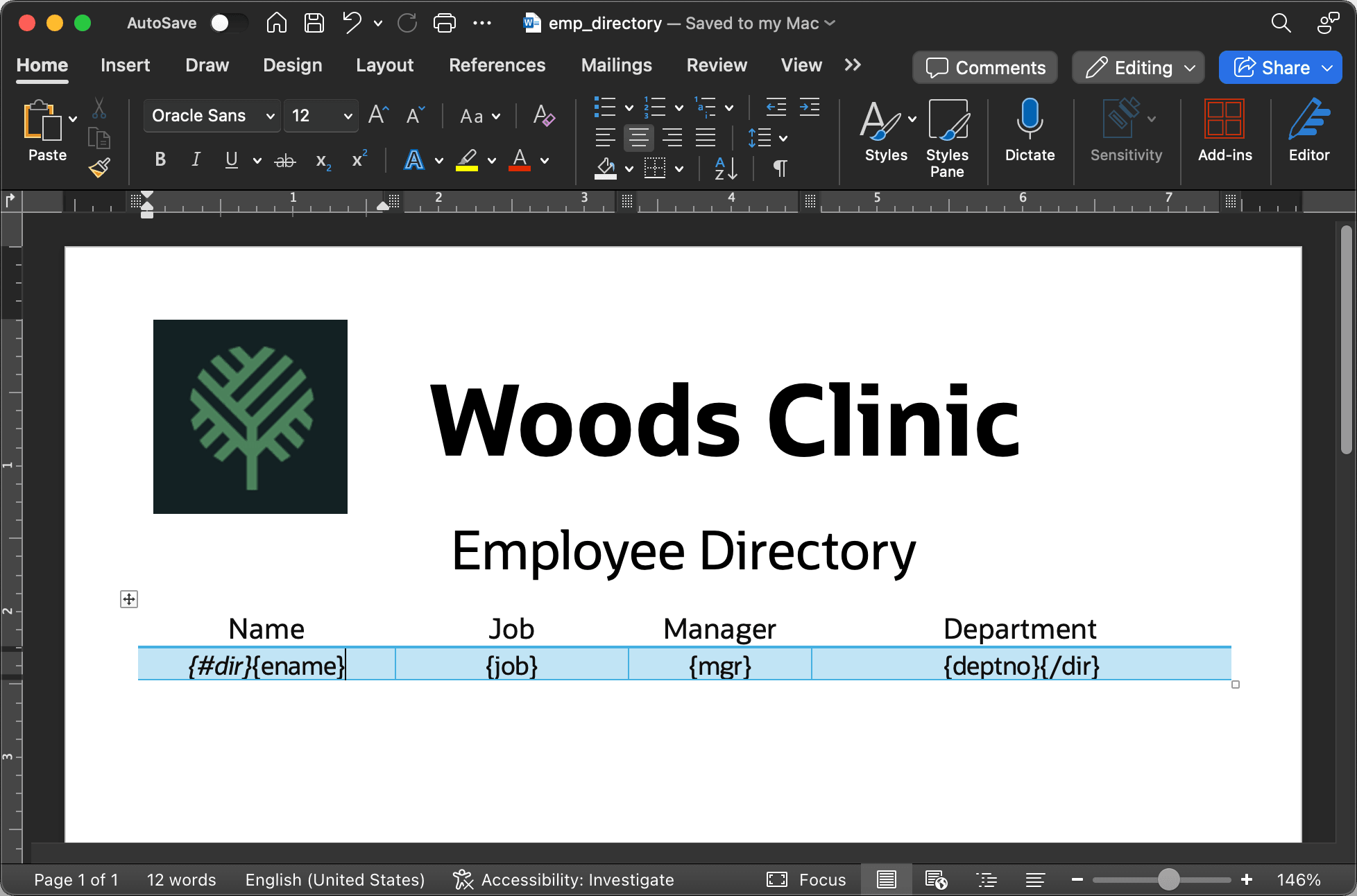Select the Woods Clinic logo image
The image size is (1357, 896).
[x=250, y=417]
